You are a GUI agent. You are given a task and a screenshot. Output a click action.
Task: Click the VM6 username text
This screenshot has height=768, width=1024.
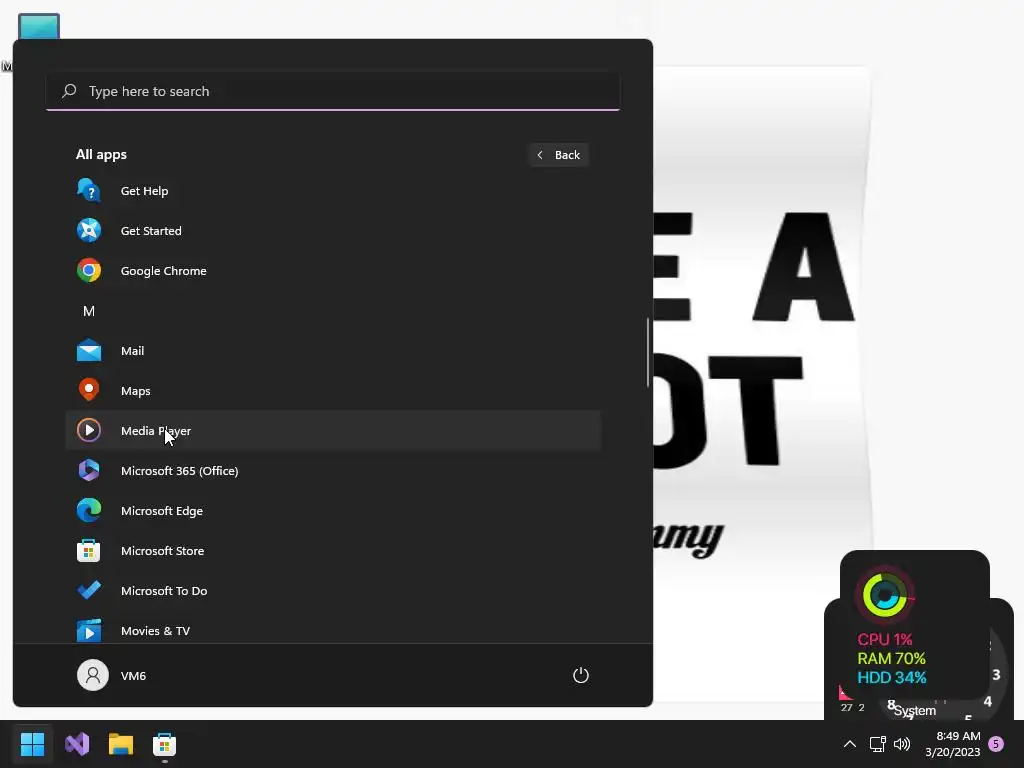pos(133,675)
